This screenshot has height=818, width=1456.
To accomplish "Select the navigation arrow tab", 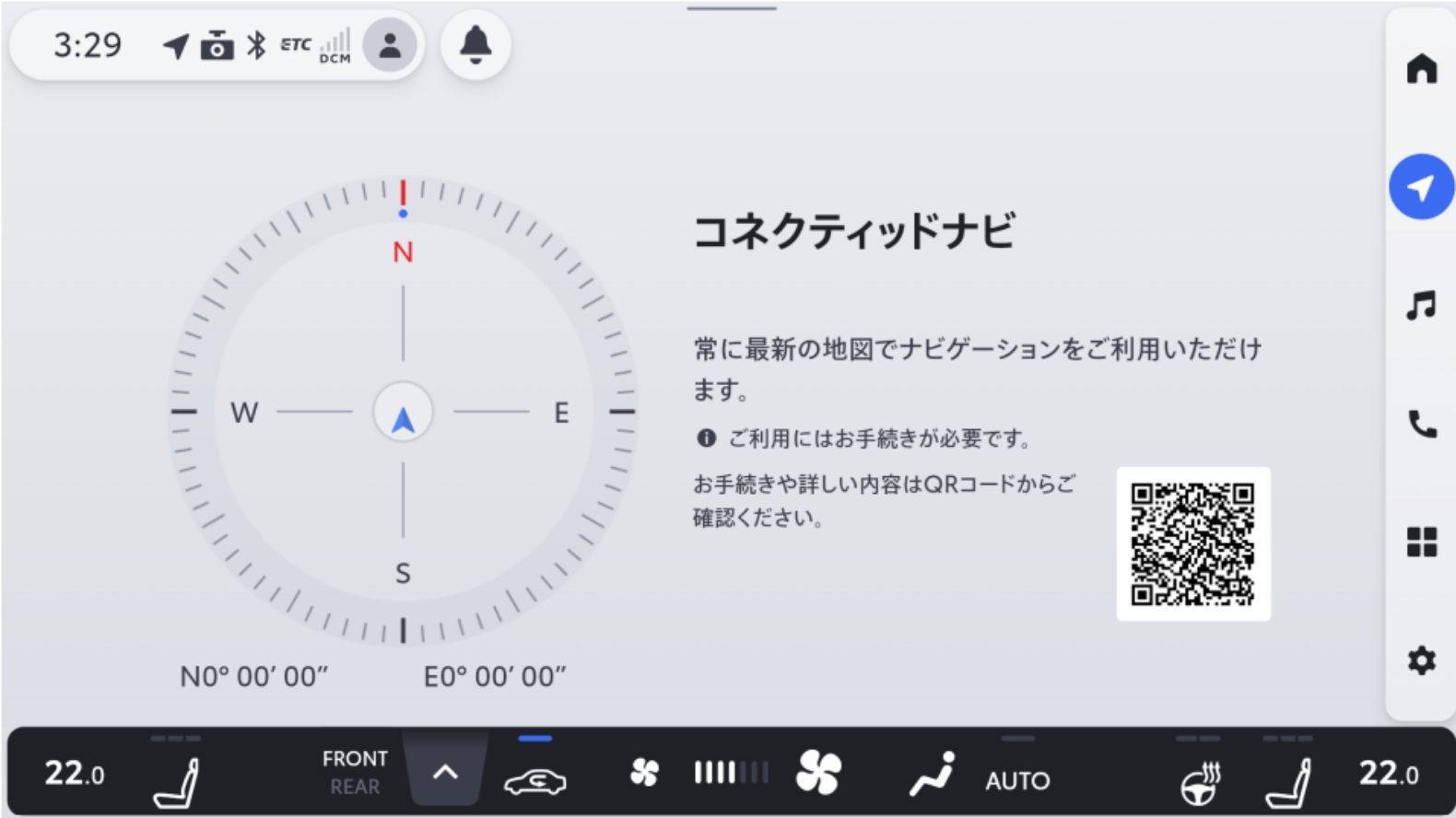I will [x=1421, y=187].
